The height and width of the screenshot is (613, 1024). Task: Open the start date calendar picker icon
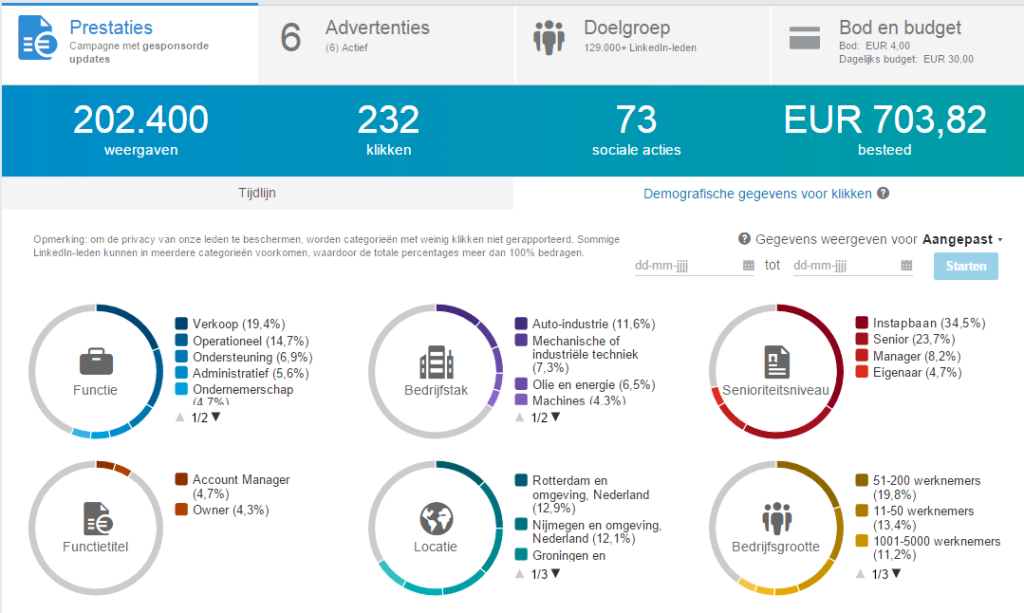point(748,266)
